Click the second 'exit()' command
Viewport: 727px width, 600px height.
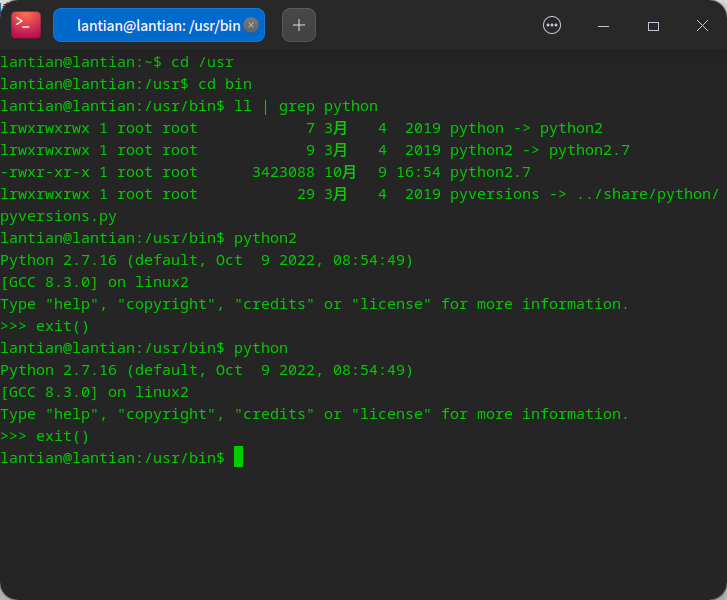[x=62, y=436]
